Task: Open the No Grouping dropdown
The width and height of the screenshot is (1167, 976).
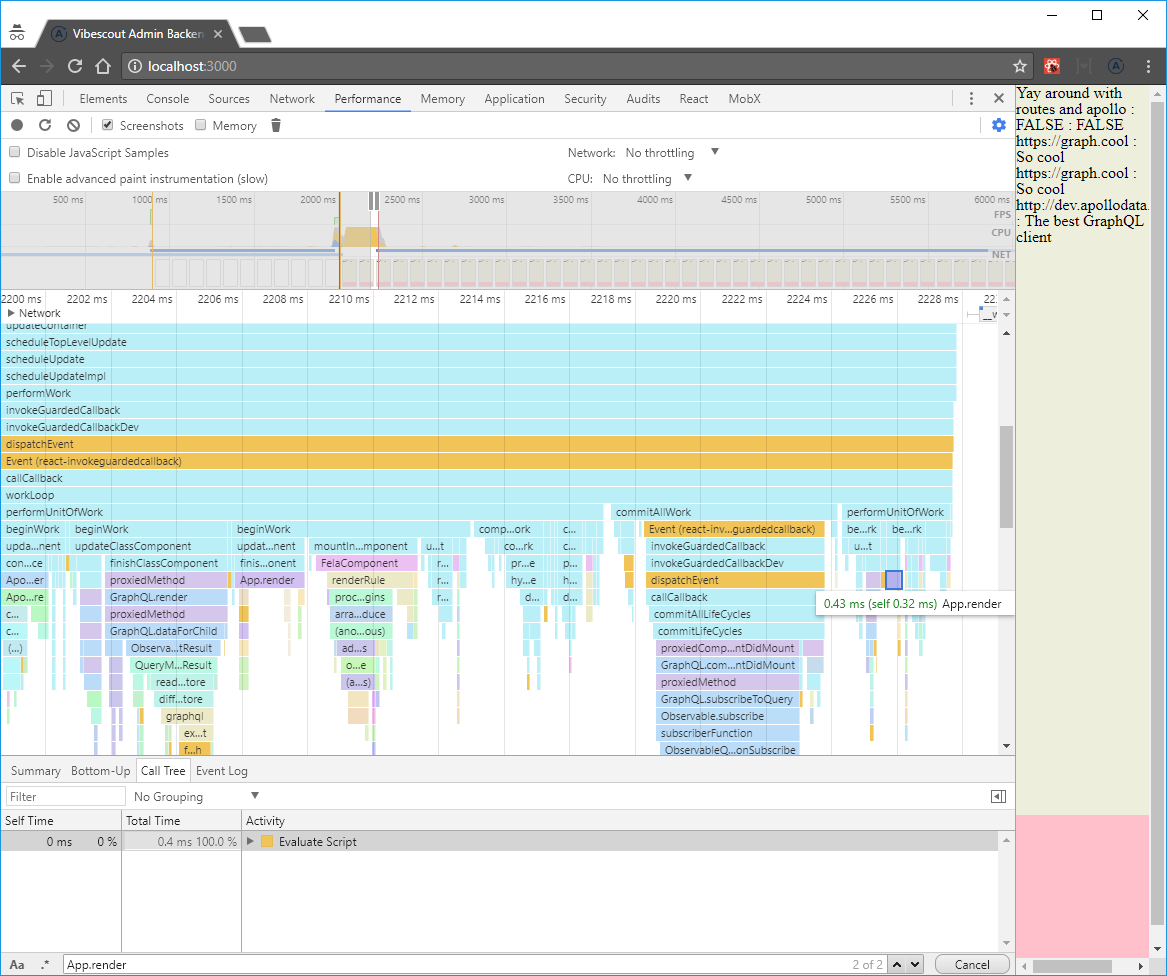Action: click(x=196, y=797)
